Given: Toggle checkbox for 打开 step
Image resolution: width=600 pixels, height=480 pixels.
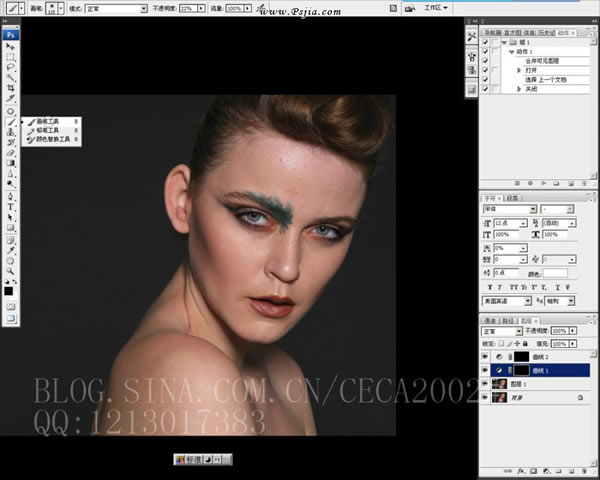Looking at the screenshot, I should coord(485,70).
